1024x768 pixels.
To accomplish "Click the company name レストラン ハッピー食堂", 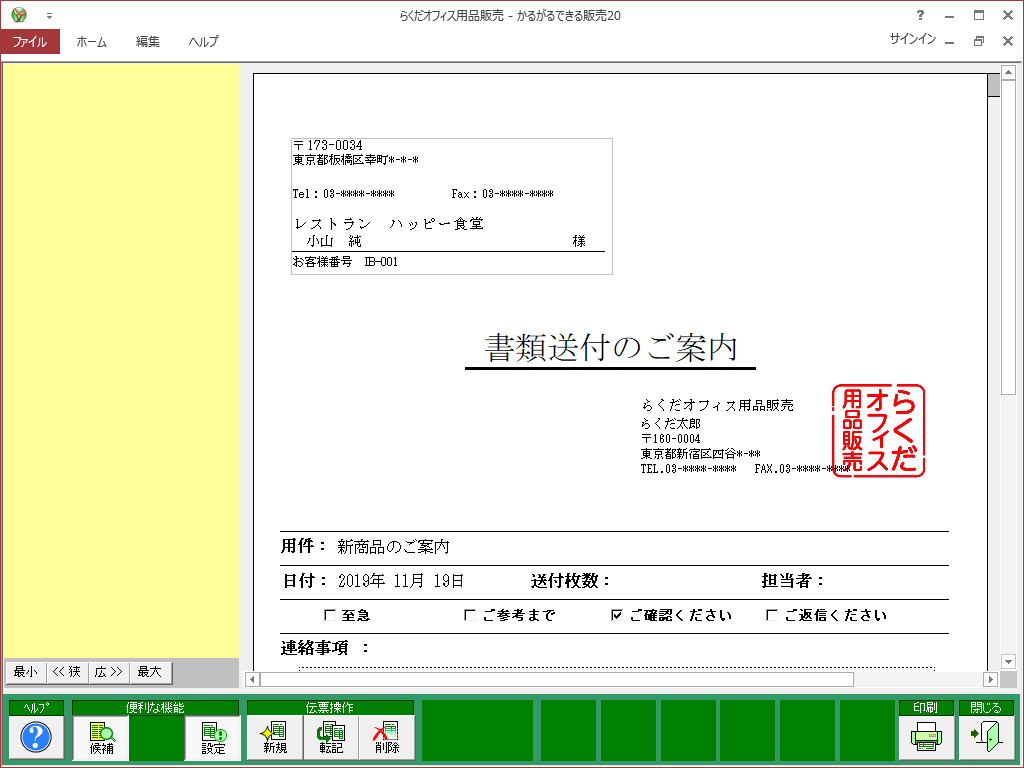I will (389, 224).
